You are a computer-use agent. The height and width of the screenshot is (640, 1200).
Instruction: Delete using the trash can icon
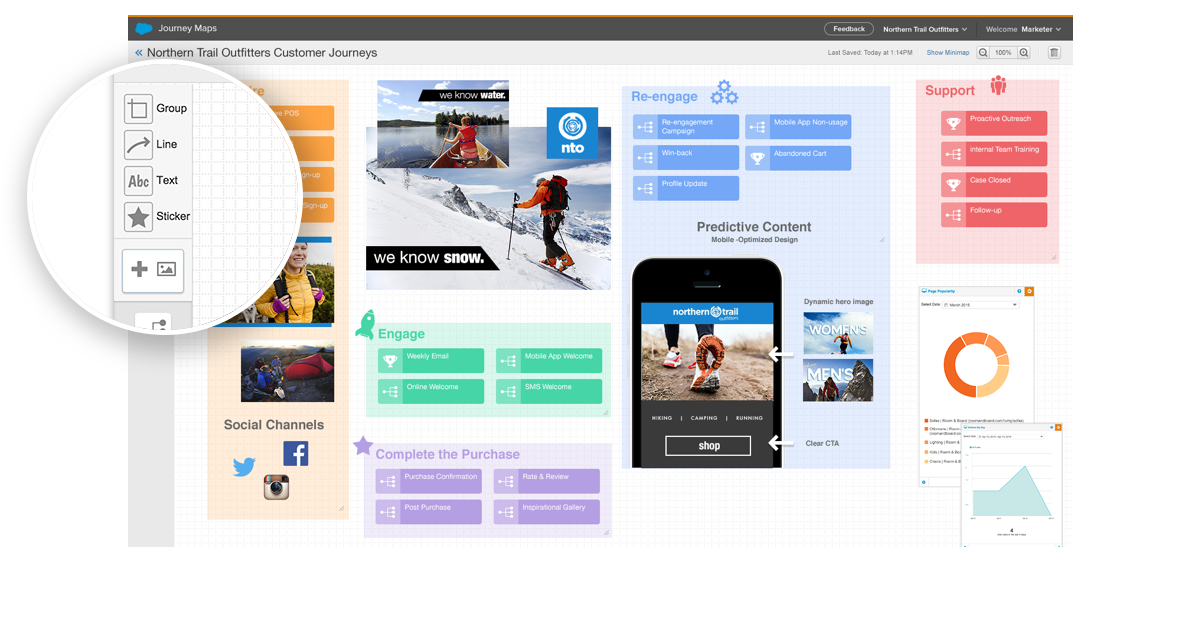click(x=1054, y=53)
